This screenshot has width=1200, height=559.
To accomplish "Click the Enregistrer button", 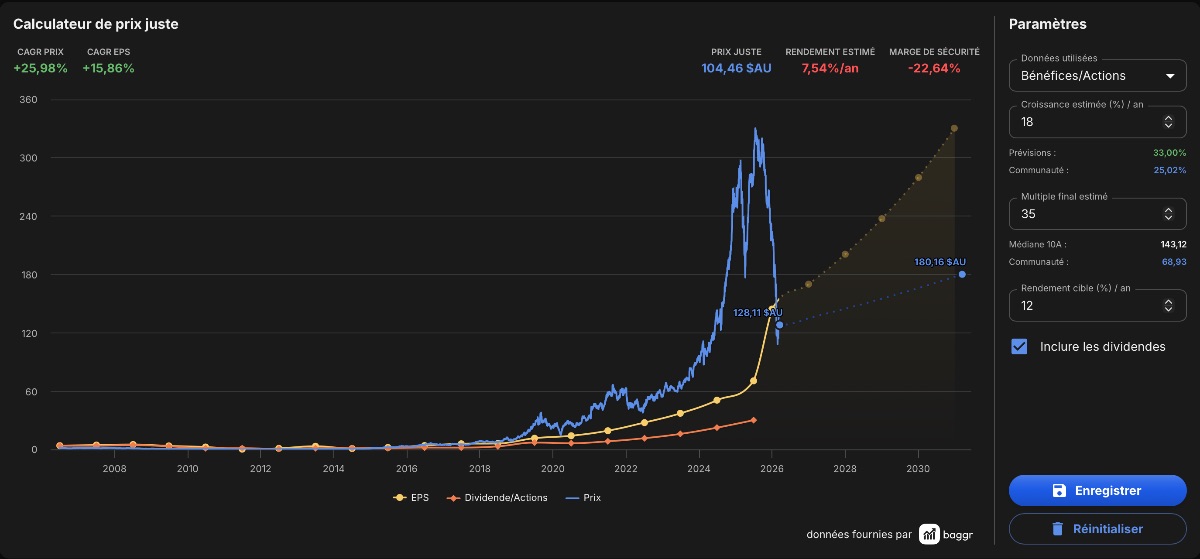I will tap(1098, 491).
